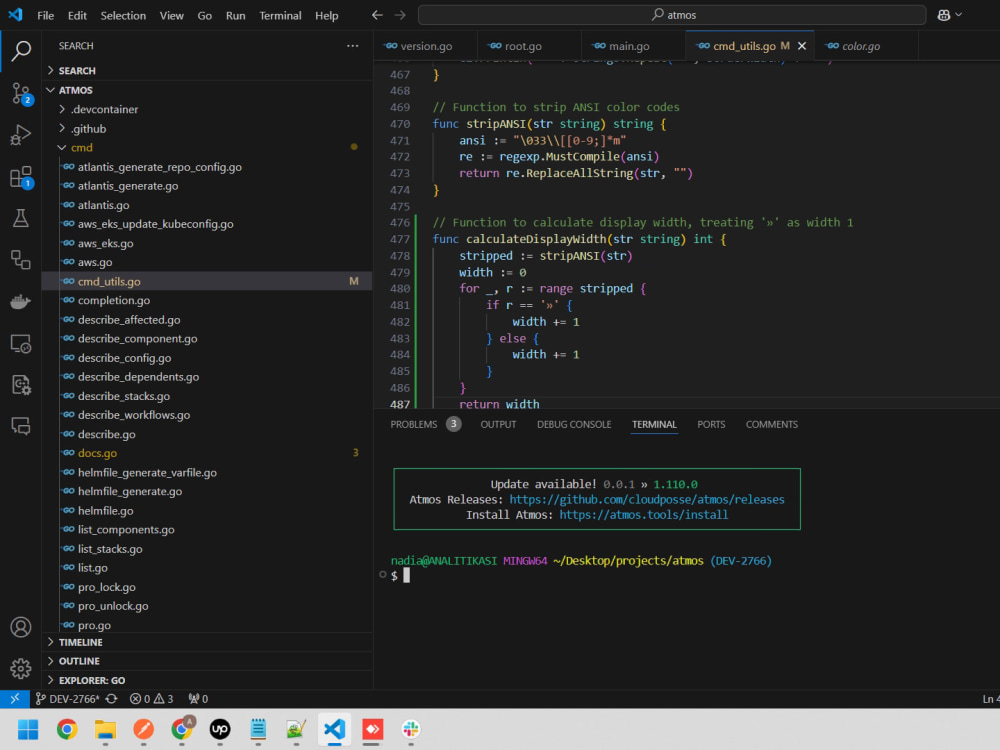Collapse the cmd folder

point(82,148)
